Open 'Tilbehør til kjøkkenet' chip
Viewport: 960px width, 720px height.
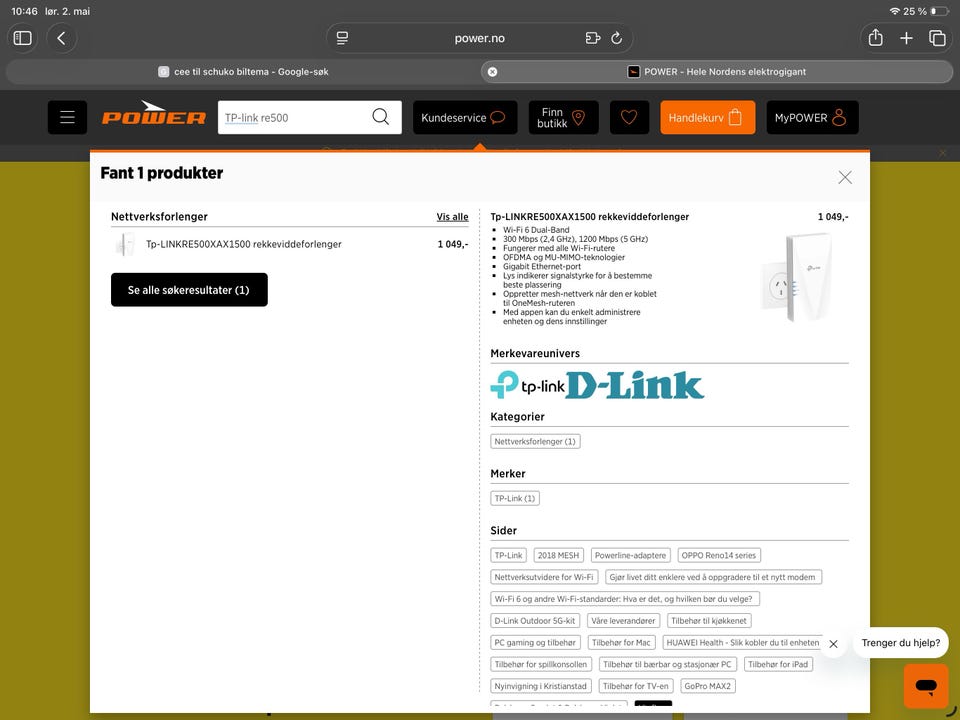pyautogui.click(x=709, y=621)
